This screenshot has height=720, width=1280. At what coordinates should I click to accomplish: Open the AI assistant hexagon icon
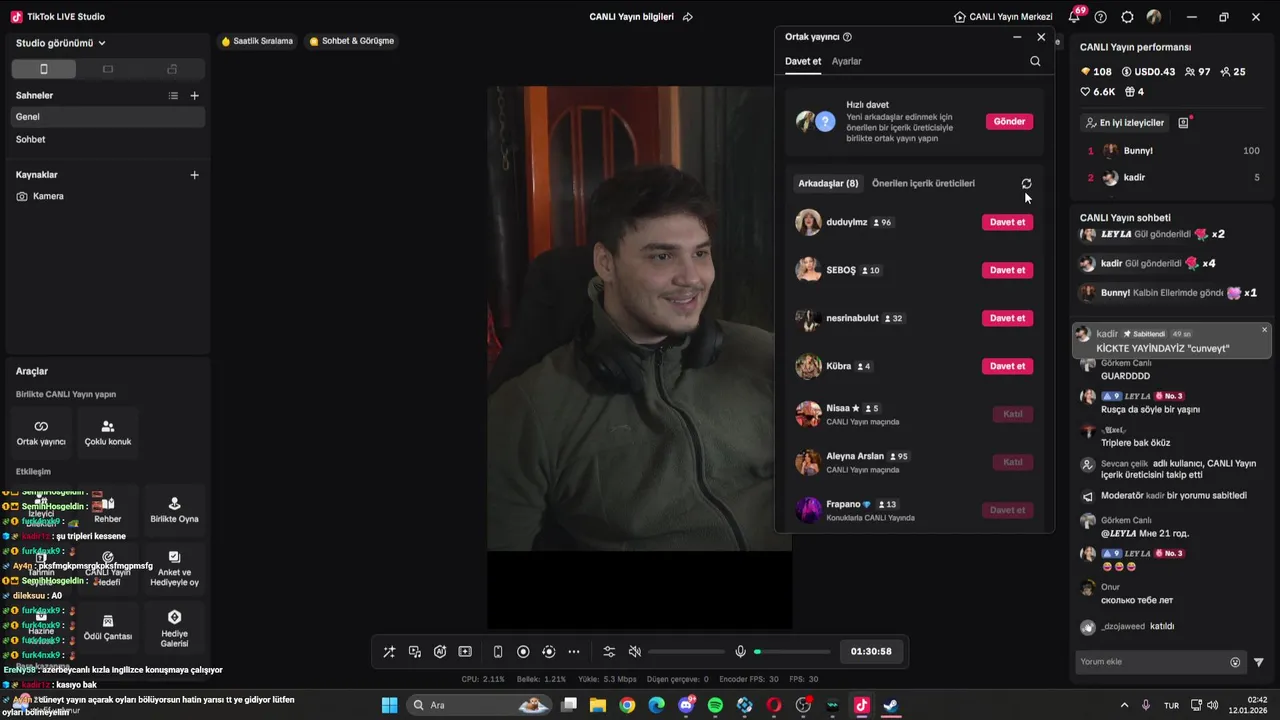[x=440, y=651]
